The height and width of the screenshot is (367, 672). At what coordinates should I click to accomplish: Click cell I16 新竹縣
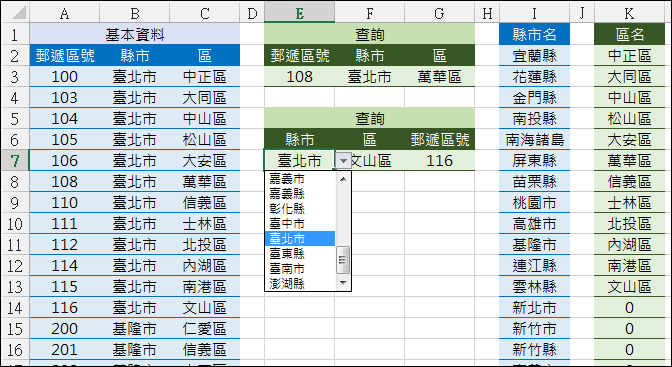click(534, 349)
